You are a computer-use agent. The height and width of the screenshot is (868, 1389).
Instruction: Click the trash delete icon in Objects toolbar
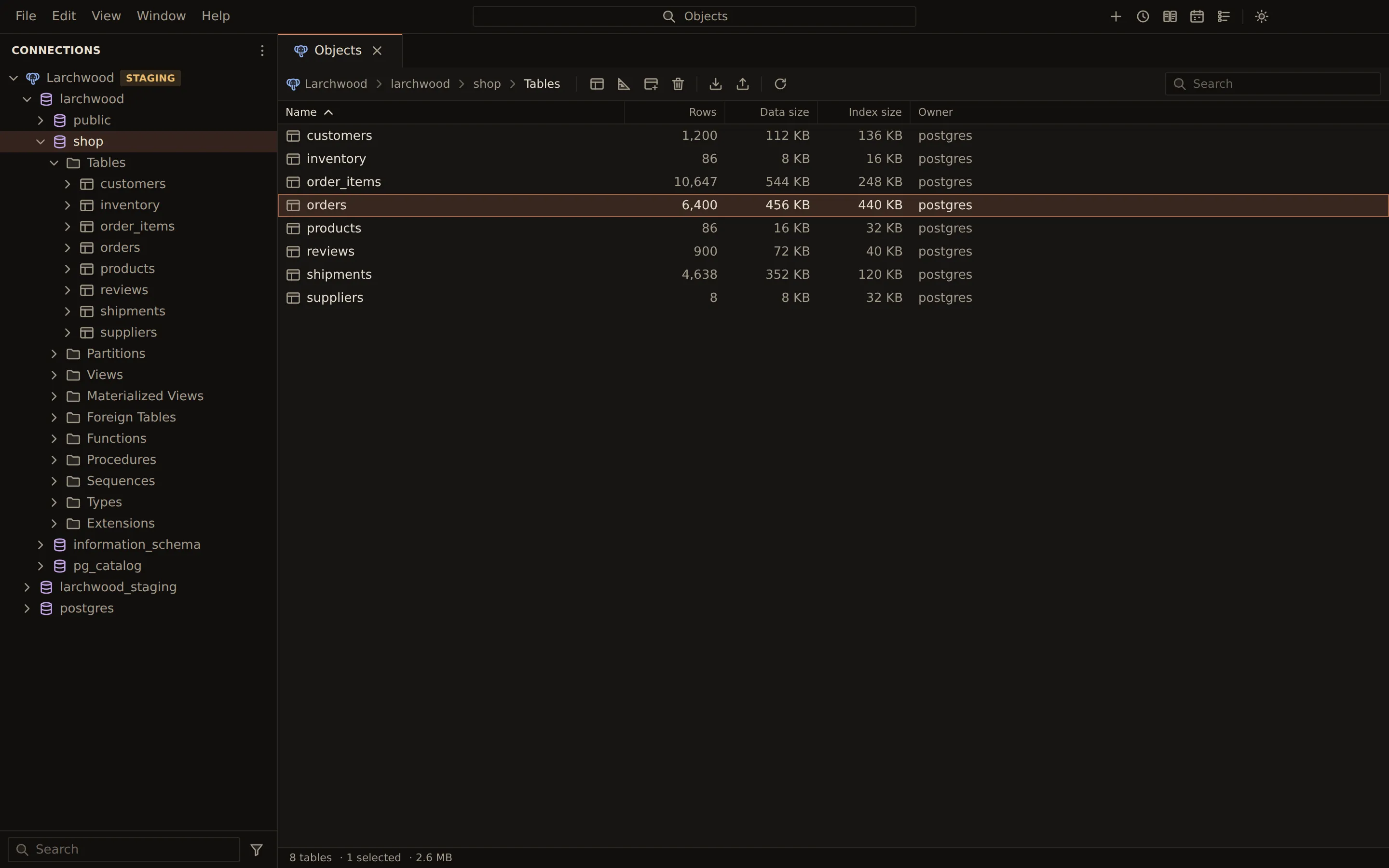coord(678,84)
